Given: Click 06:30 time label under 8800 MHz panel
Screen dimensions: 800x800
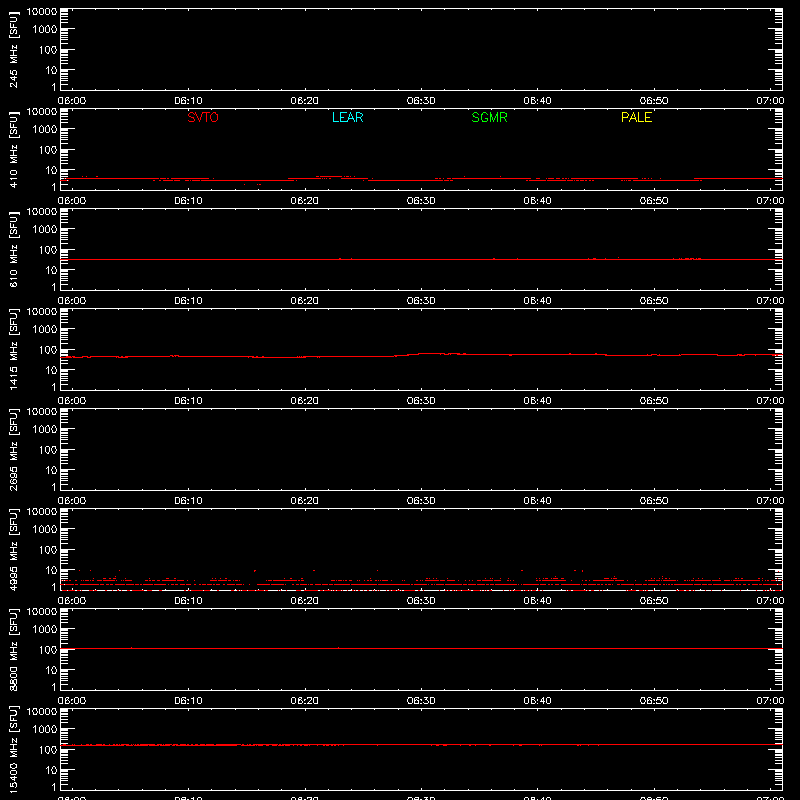Looking at the screenshot, I should 421,701.
